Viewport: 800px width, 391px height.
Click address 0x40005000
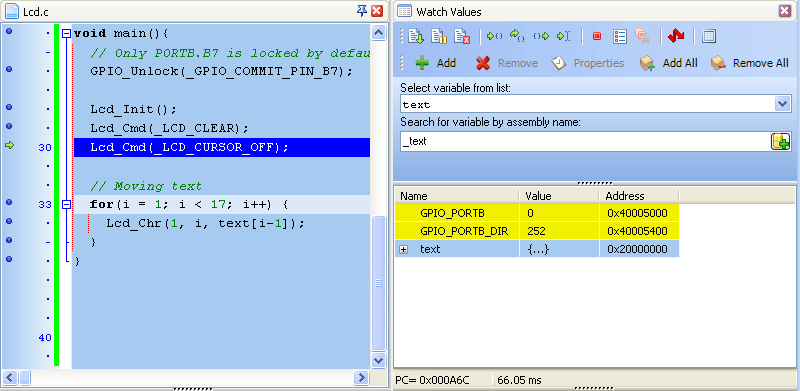(637, 212)
